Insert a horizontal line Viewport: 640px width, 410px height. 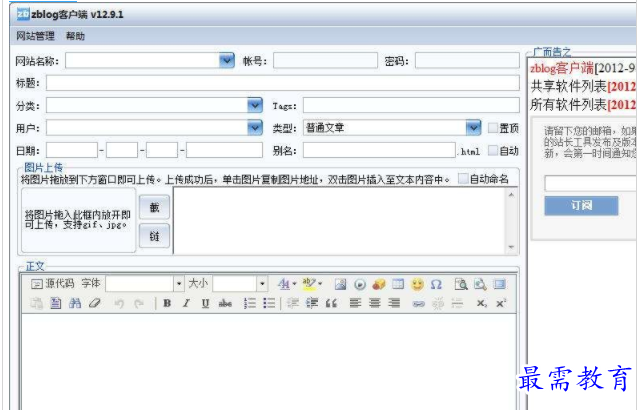pos(457,303)
